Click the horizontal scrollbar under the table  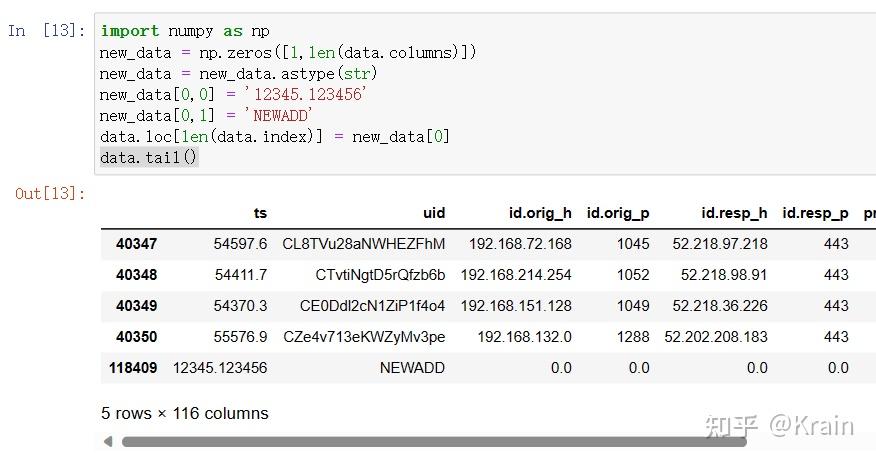480,441
